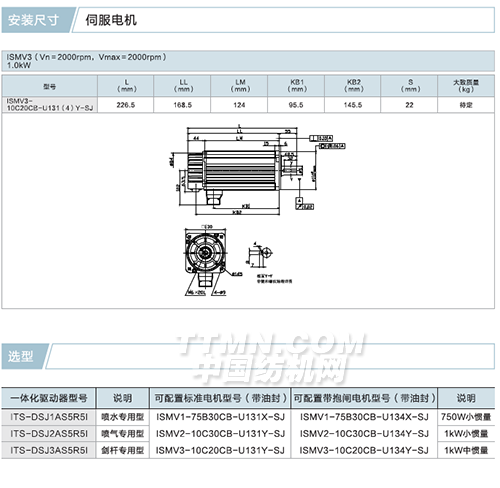Click the 750W小惯量 description cell

[466, 417]
